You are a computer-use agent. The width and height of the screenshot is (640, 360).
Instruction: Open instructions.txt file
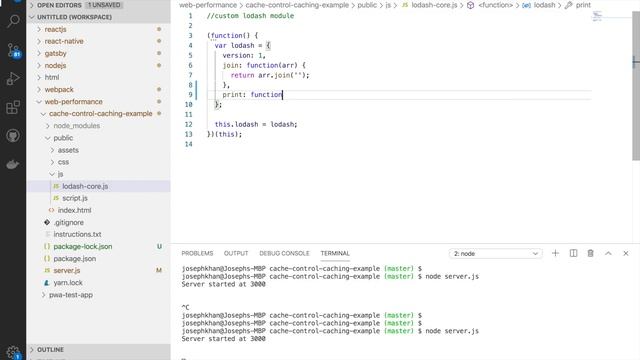coord(77,234)
